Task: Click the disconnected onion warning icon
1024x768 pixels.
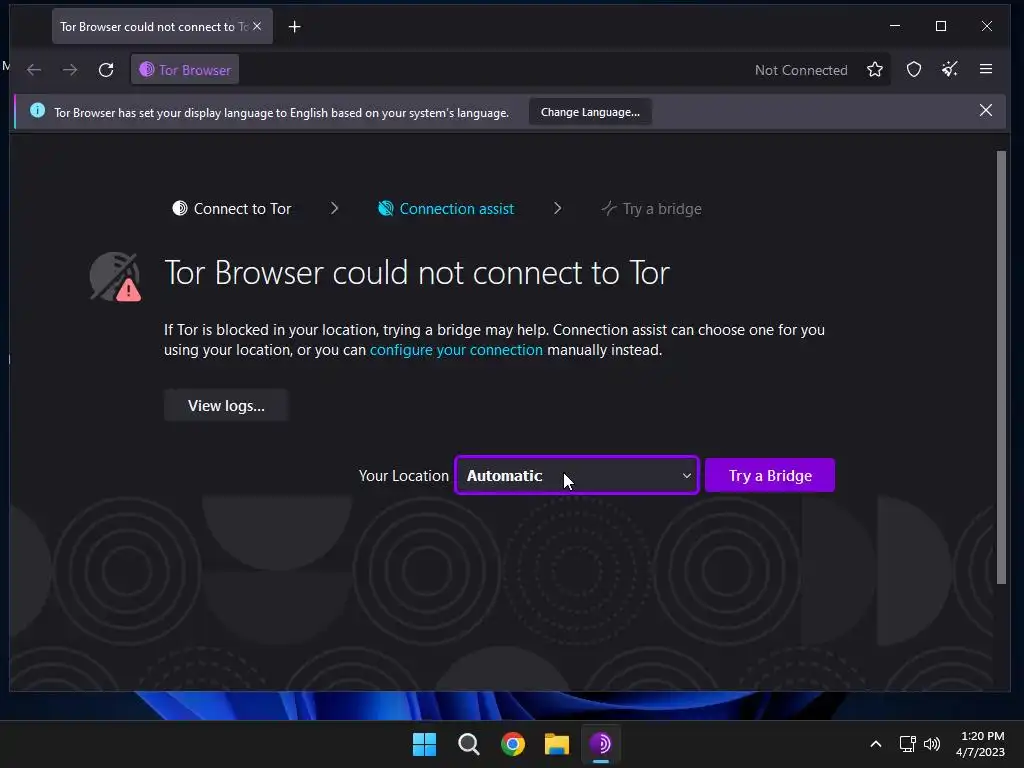Action: pyautogui.click(x=116, y=277)
